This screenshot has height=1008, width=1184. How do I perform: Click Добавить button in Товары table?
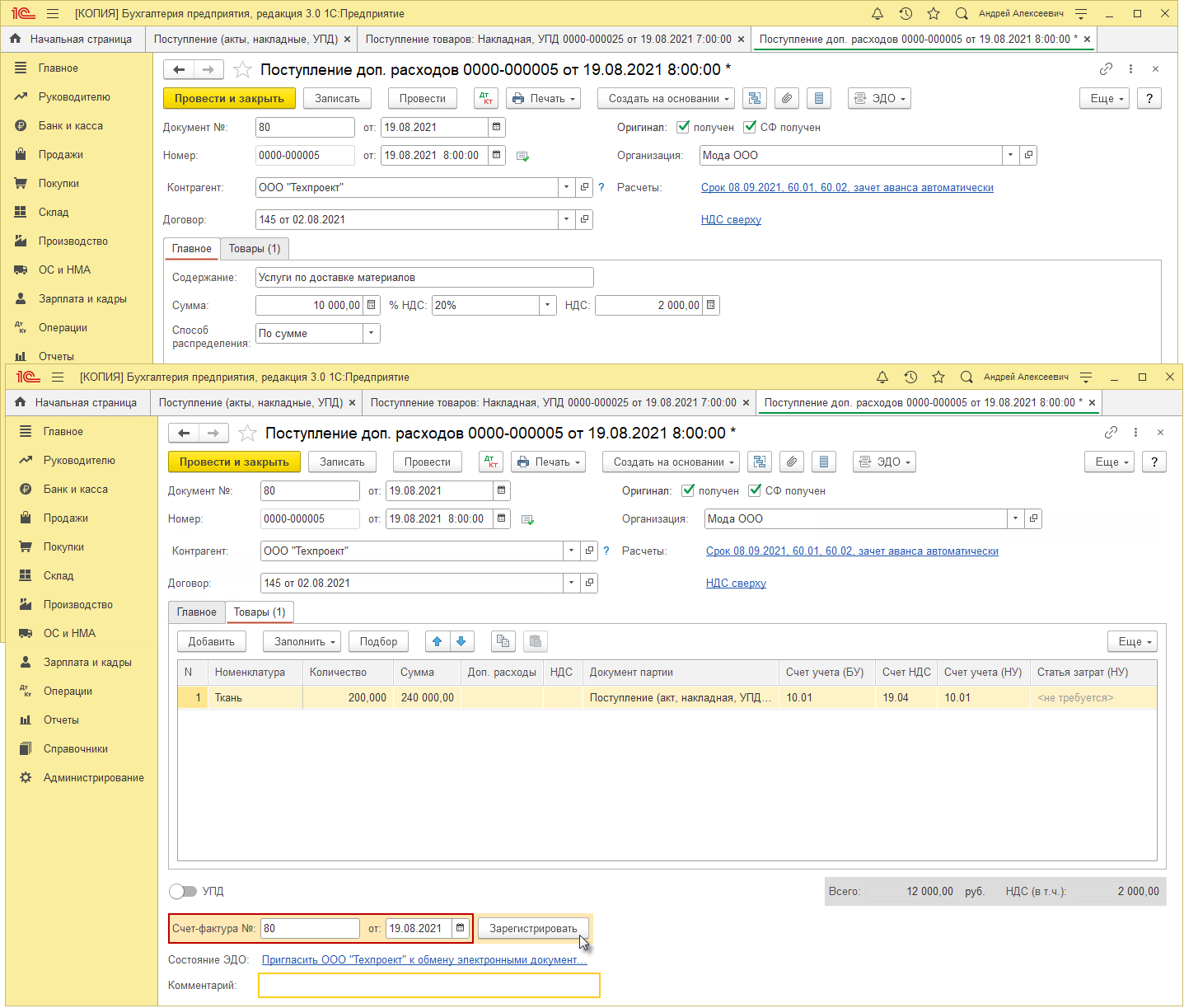(211, 641)
